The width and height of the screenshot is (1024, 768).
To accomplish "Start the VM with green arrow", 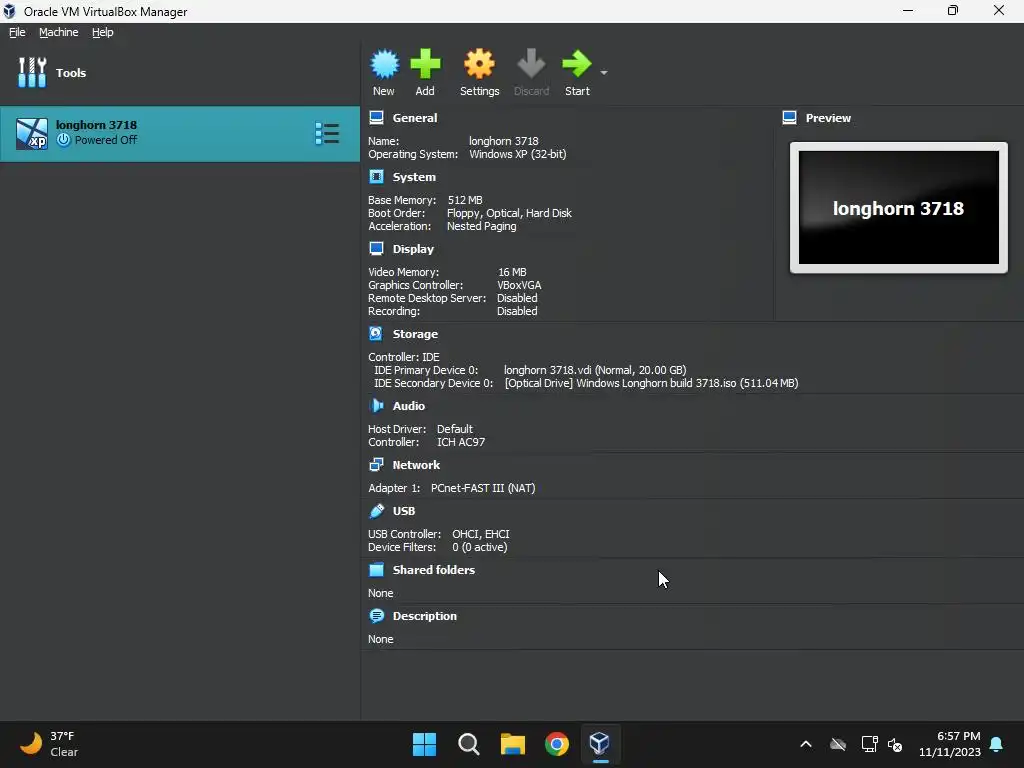I will (577, 64).
